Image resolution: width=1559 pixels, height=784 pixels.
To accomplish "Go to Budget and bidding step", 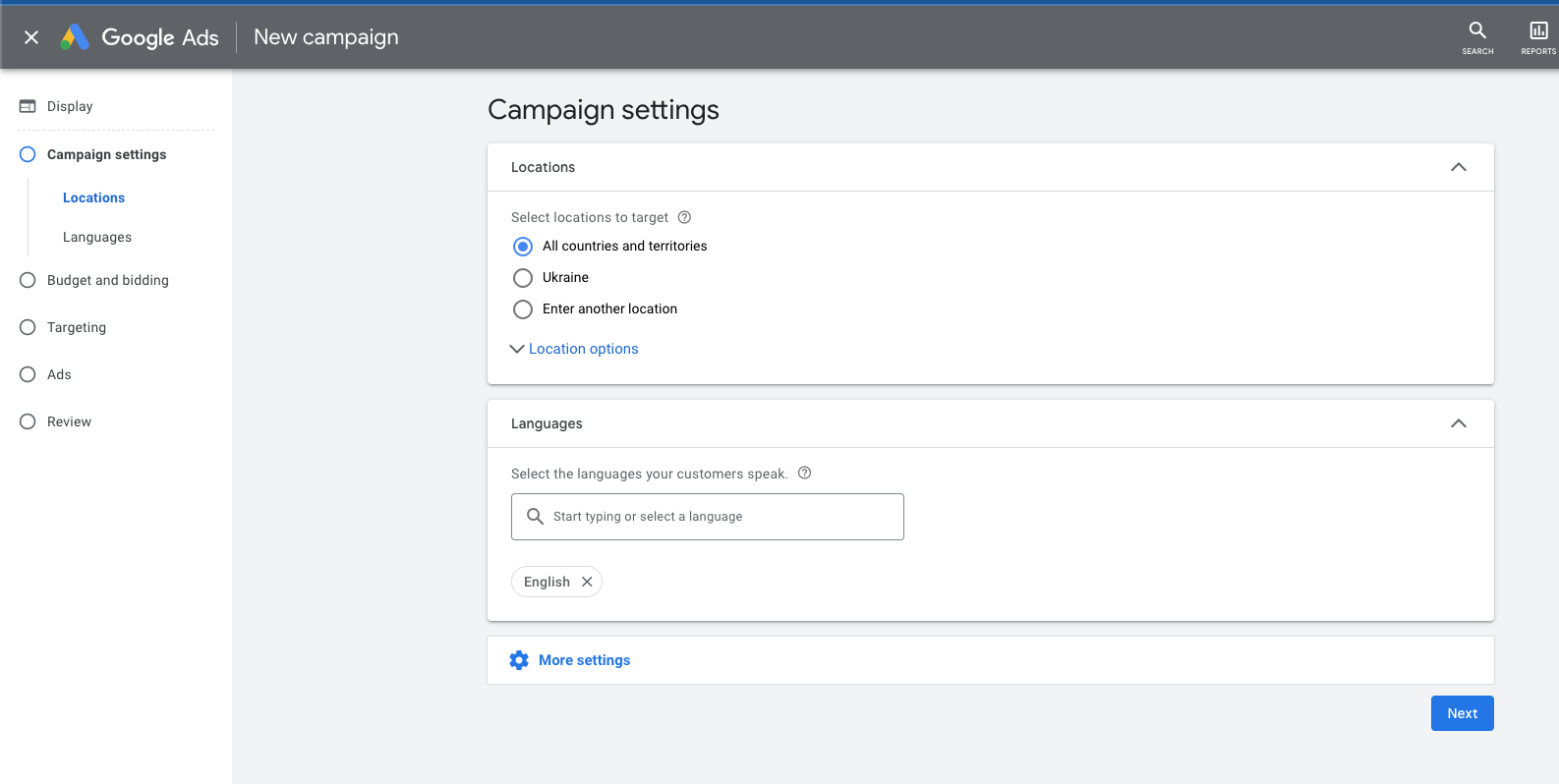I will pyautogui.click(x=108, y=280).
